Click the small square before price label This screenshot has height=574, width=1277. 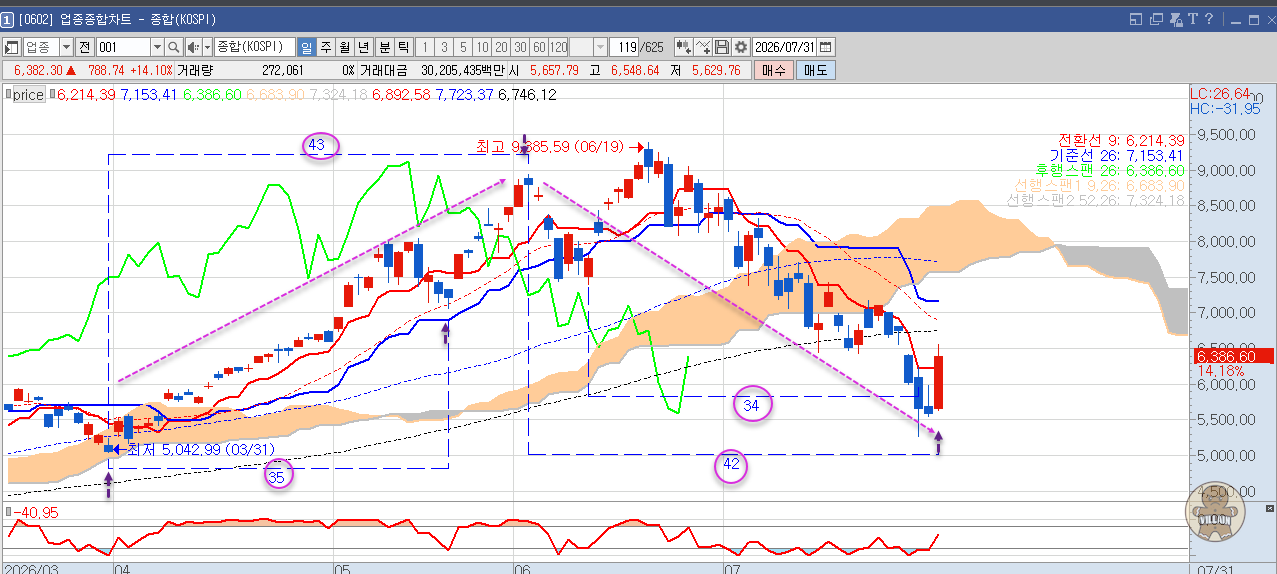8,94
